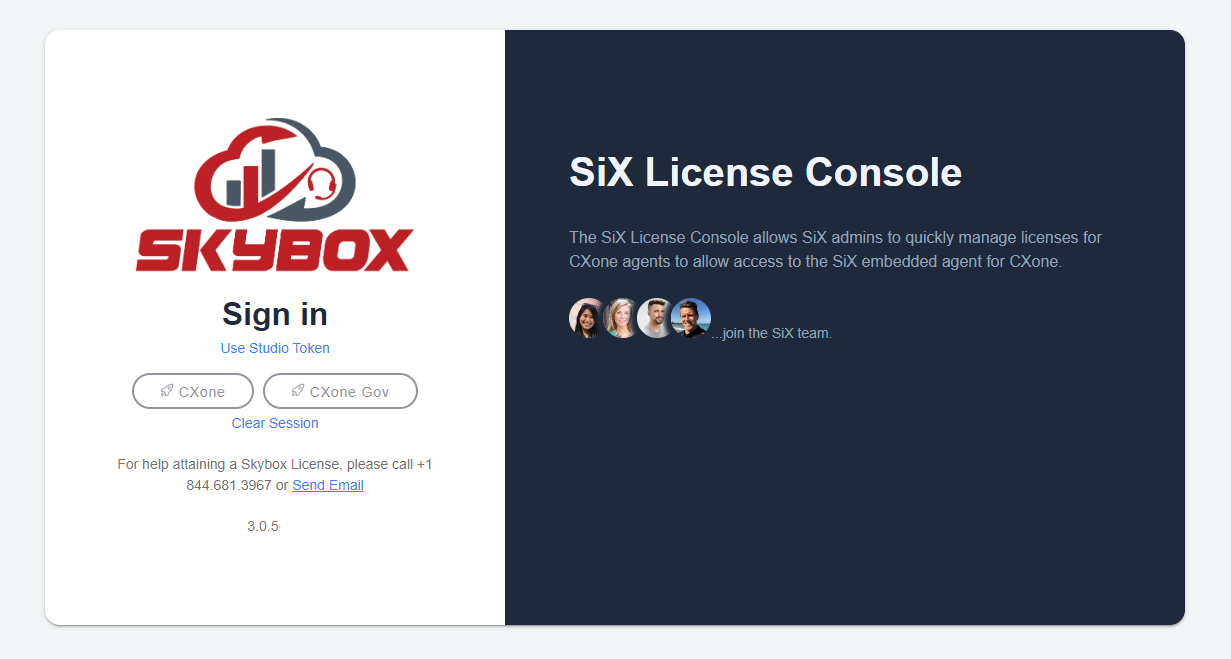Click the '...join the SiX team' text
The image size is (1231, 659).
pos(771,333)
